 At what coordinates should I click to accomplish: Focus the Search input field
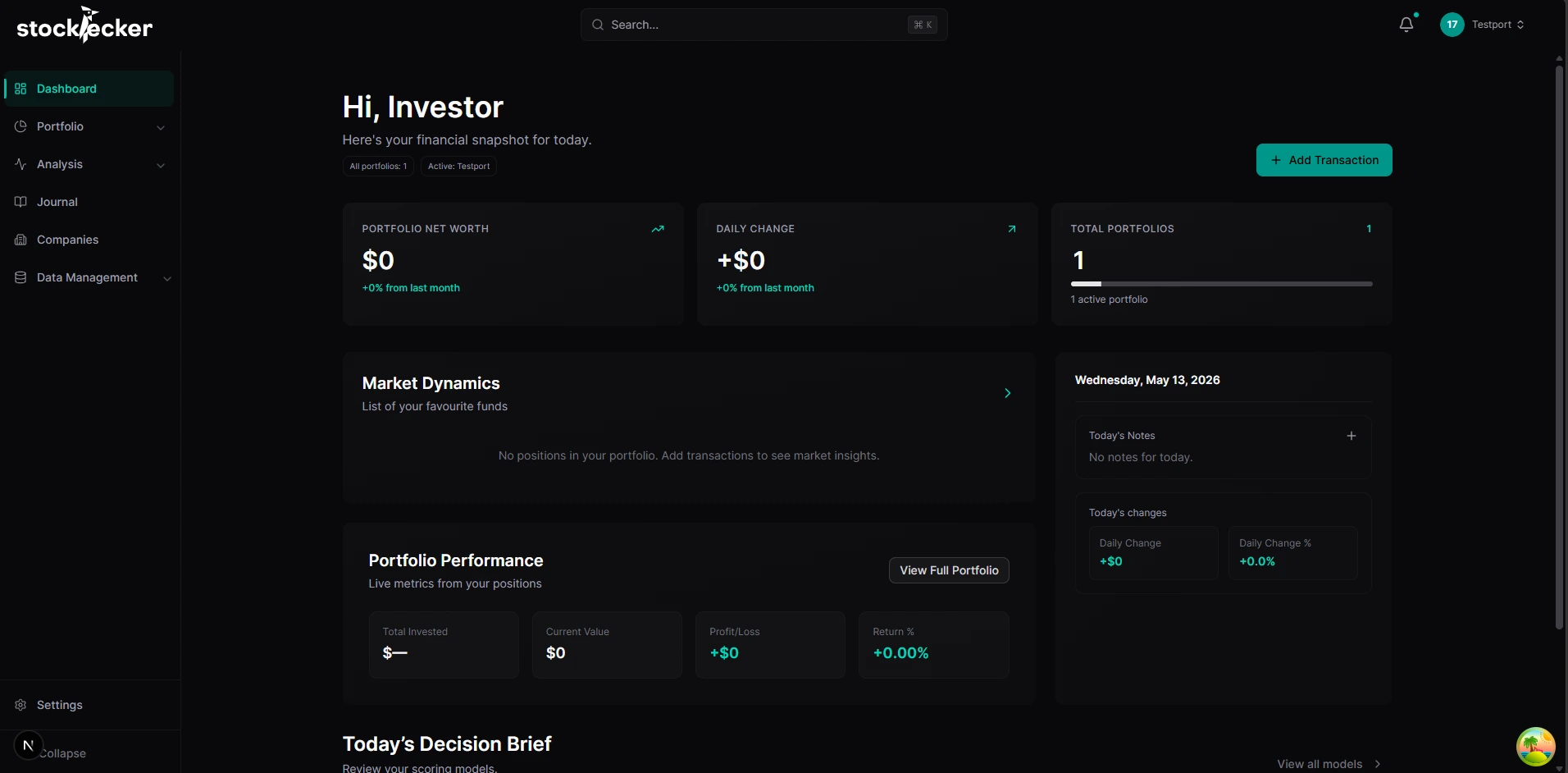pyautogui.click(x=763, y=25)
